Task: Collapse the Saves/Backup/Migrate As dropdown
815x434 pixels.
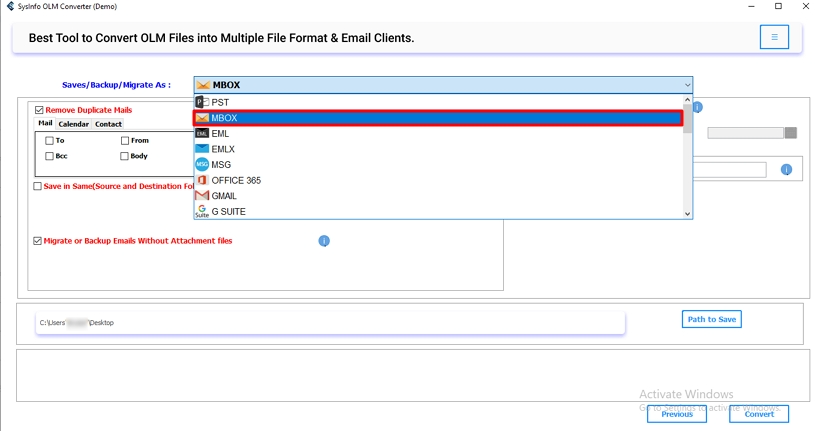Action: pos(687,86)
